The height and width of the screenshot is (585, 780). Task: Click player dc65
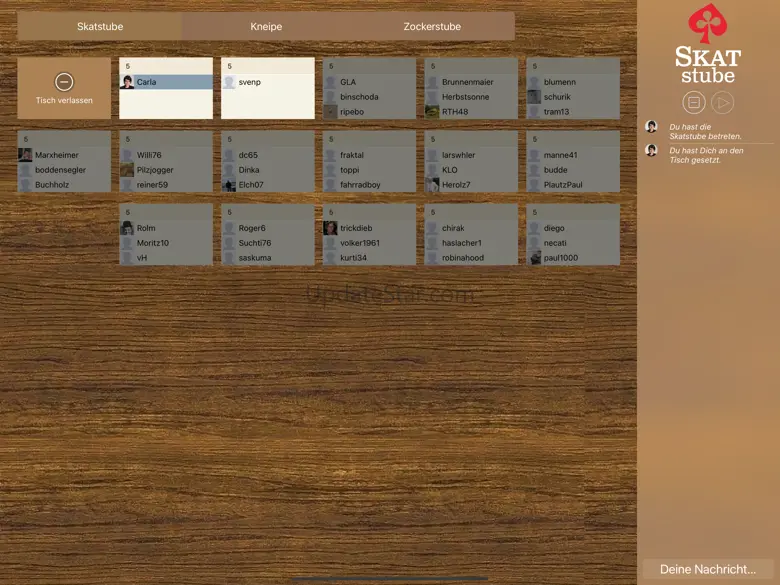pyautogui.click(x=268, y=155)
